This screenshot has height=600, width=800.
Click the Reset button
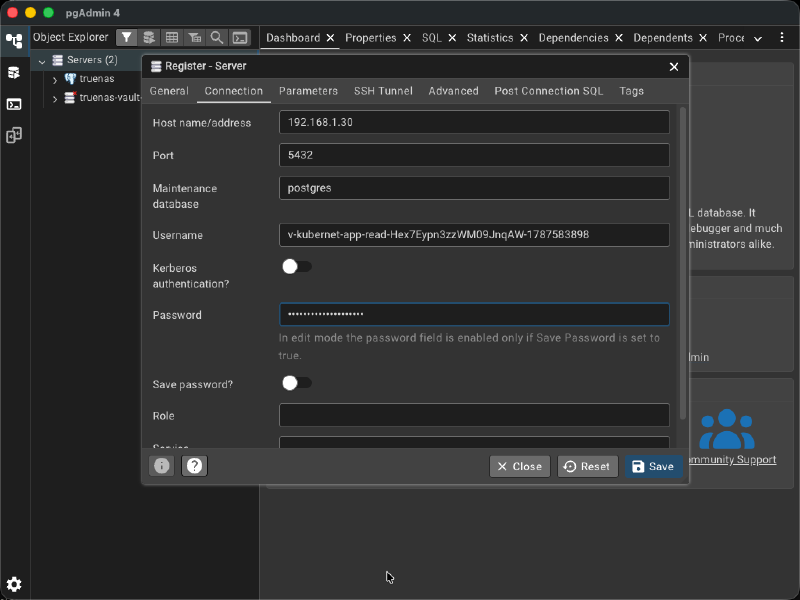(588, 466)
